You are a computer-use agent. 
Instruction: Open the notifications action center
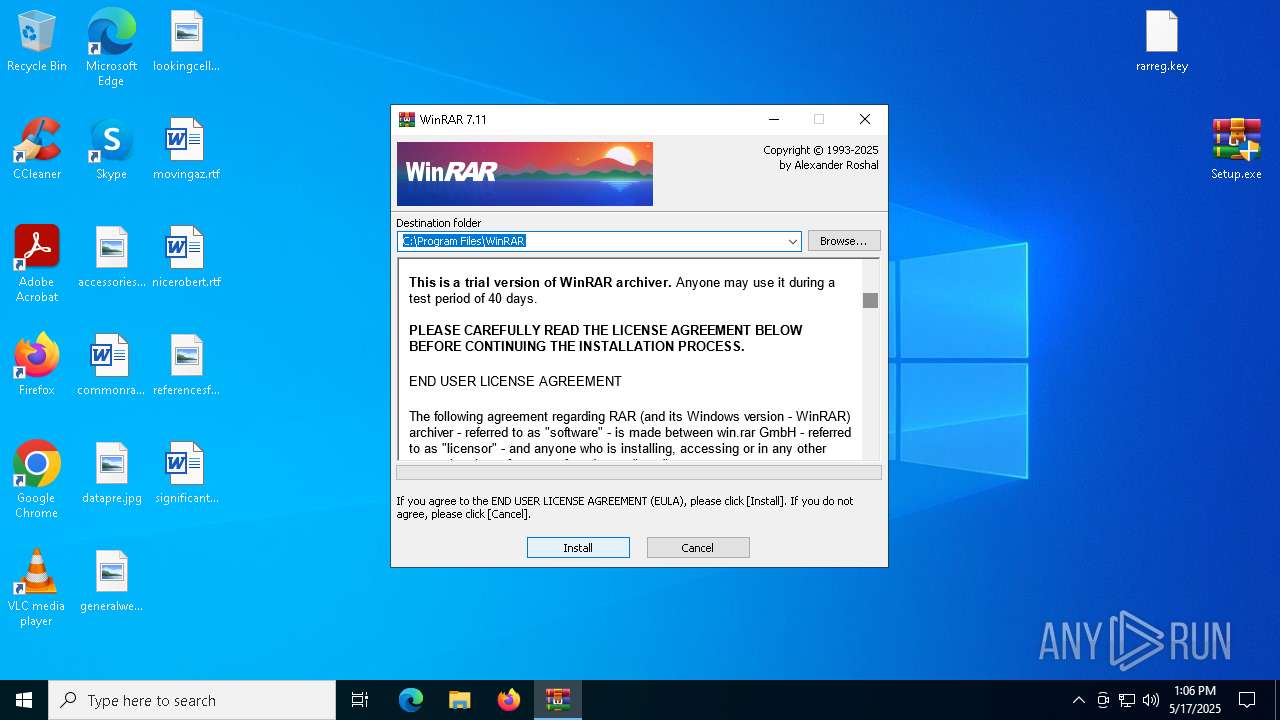[x=1247, y=700]
